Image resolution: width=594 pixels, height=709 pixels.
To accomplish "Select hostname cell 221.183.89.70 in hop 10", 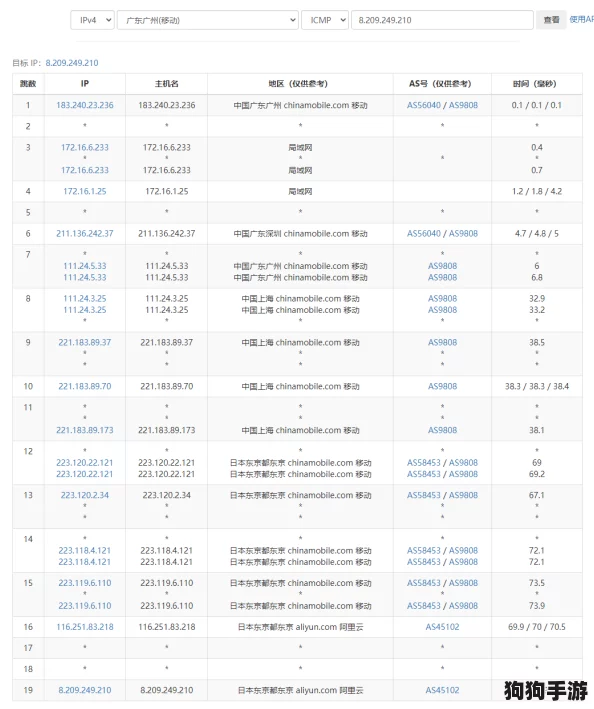I will pyautogui.click(x=166, y=387).
